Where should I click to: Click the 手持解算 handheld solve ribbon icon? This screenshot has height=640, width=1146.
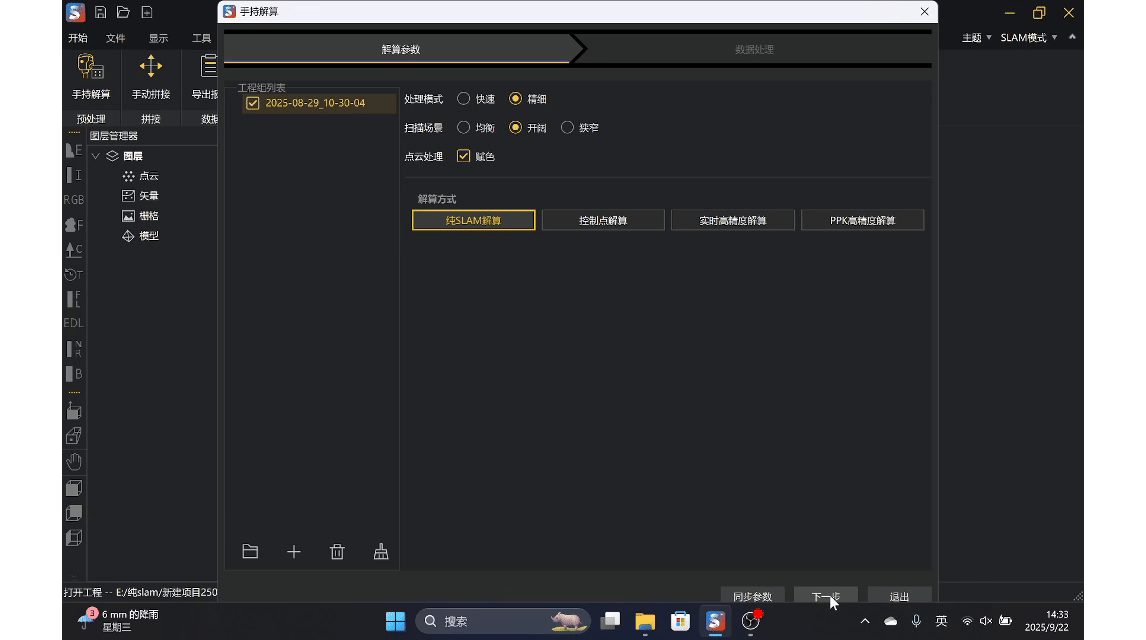(x=91, y=68)
